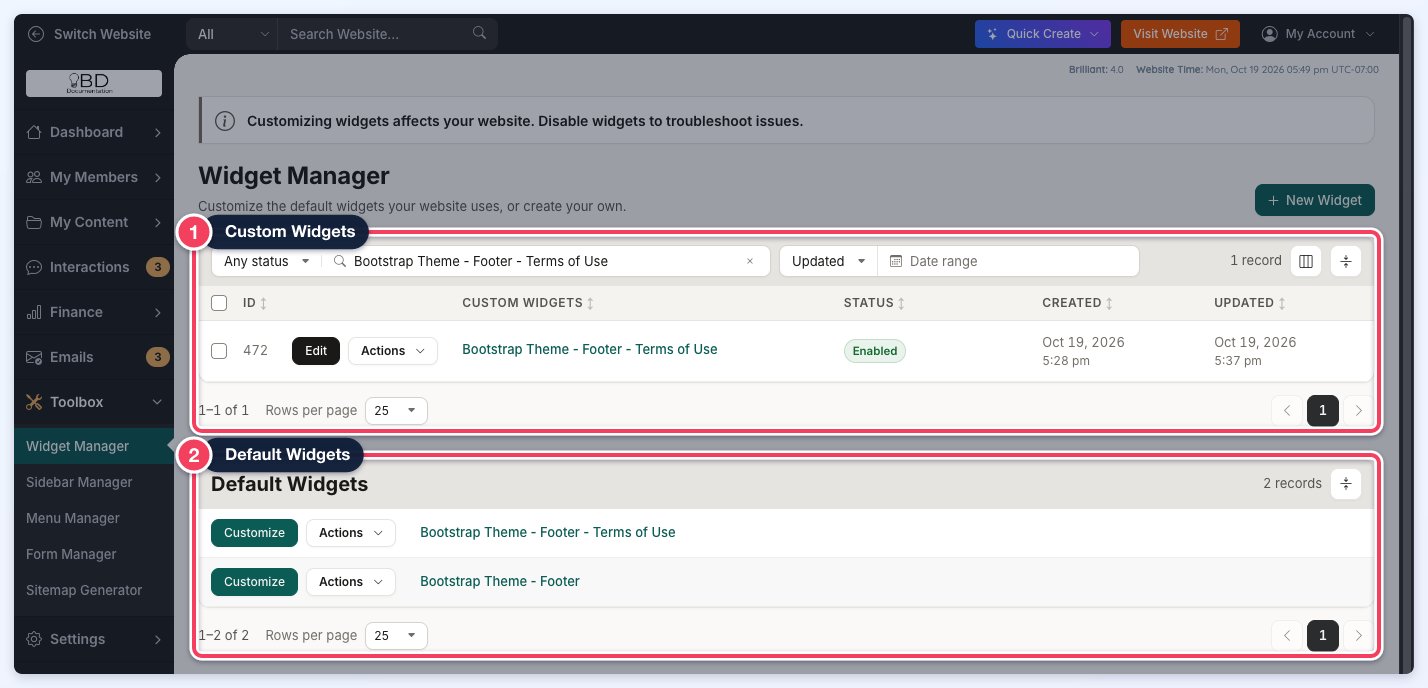The image size is (1428, 688).
Task: Open column visibility icon in Custom Widgets
Action: [1306, 261]
